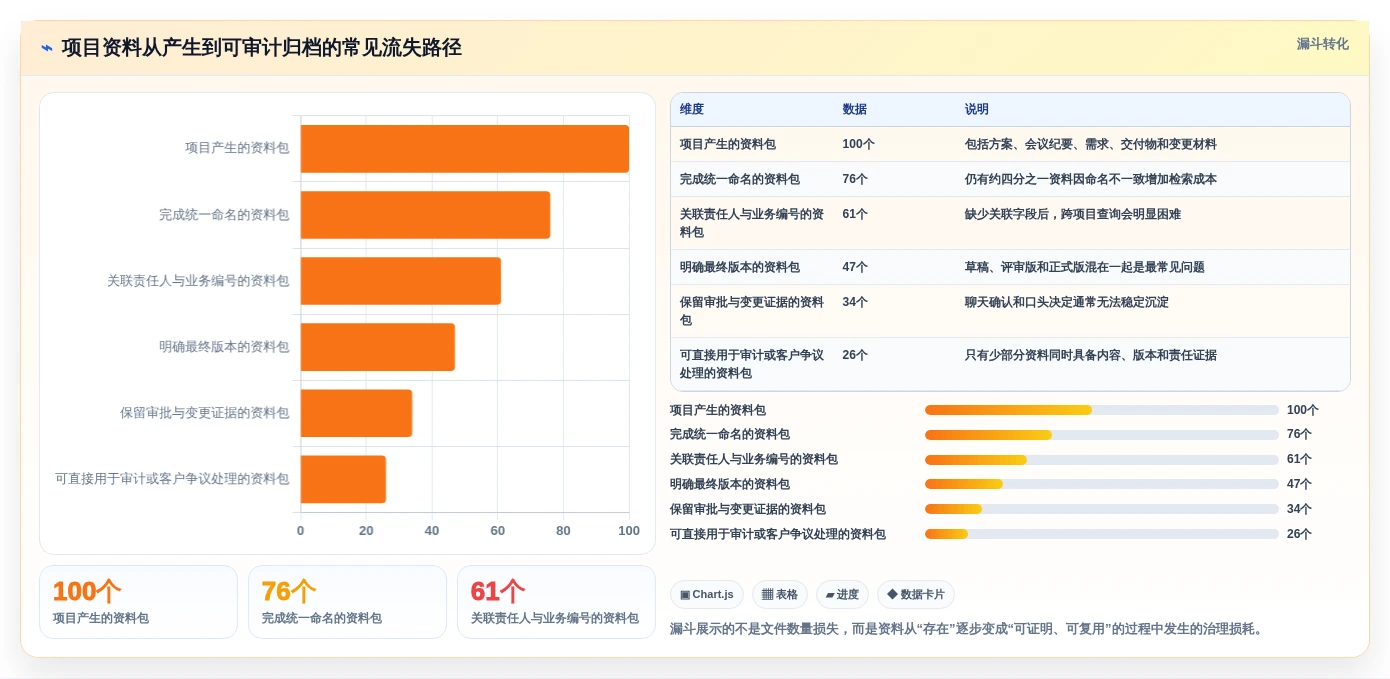This screenshot has height=679, width=1390.
Task: Click chart y-axis label 项目产生的资料包
Action: (x=237, y=148)
